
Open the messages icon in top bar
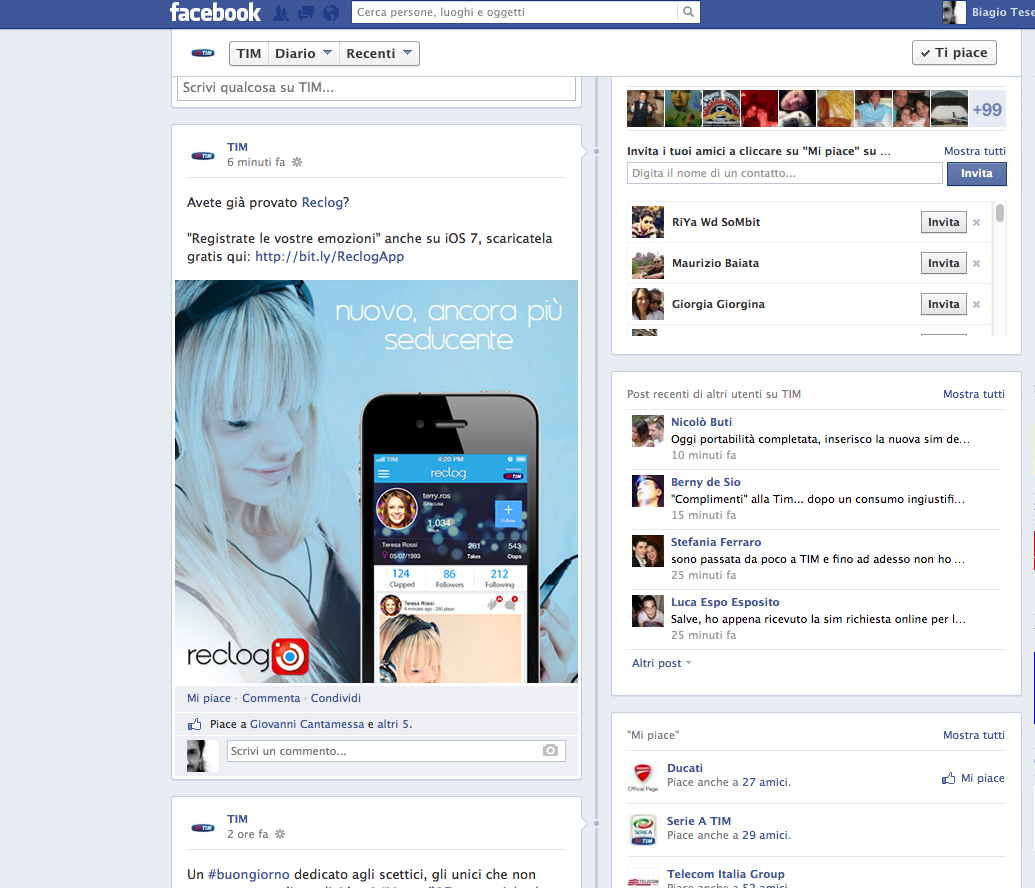click(306, 13)
